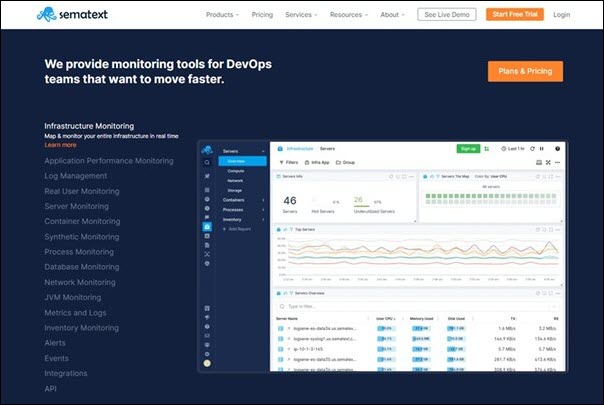Sort by the User CPU column header
Viewport: 604px width, 405px height.
[385, 319]
